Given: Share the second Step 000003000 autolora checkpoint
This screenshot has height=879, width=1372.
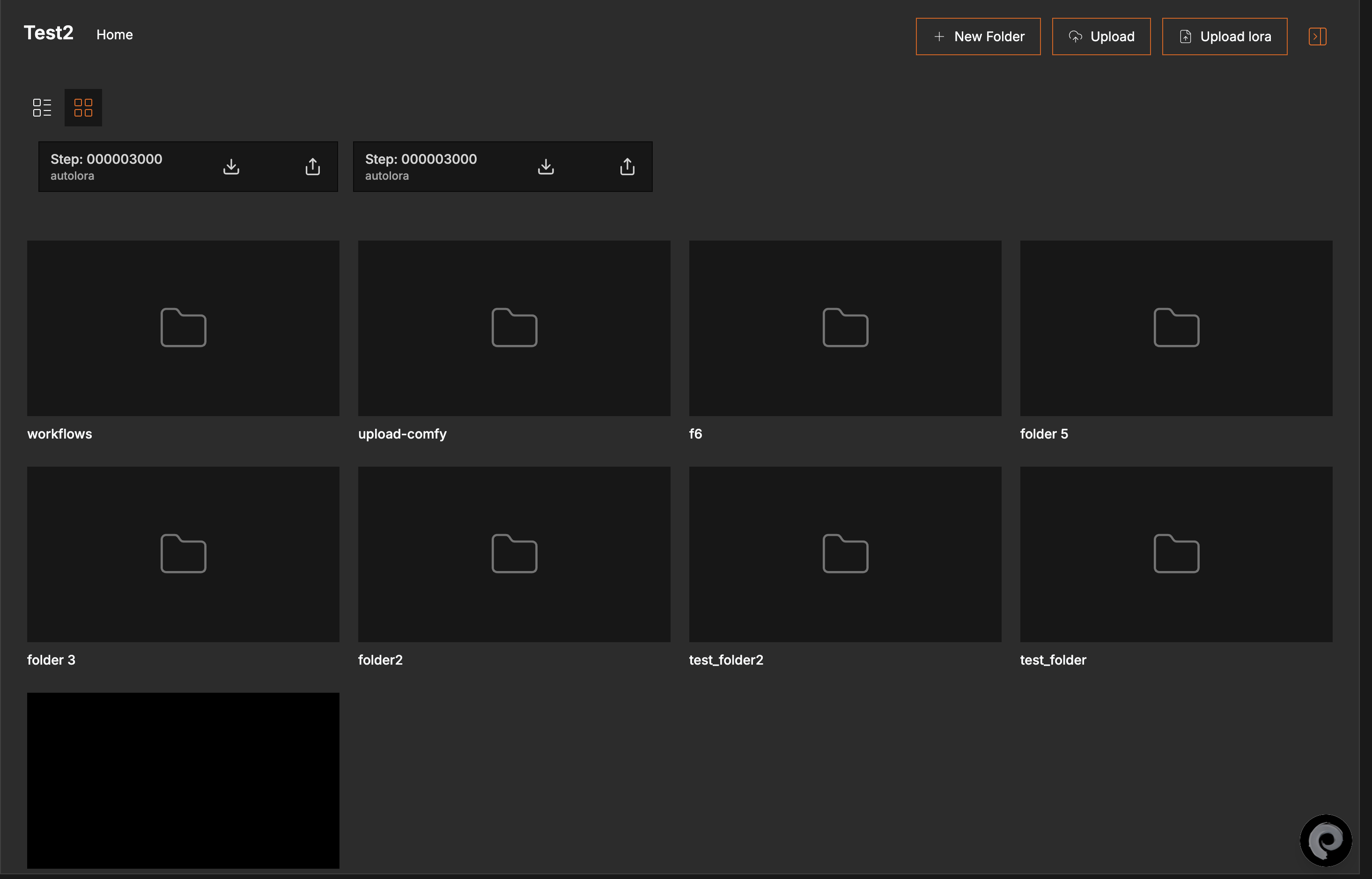Looking at the screenshot, I should coord(627,166).
